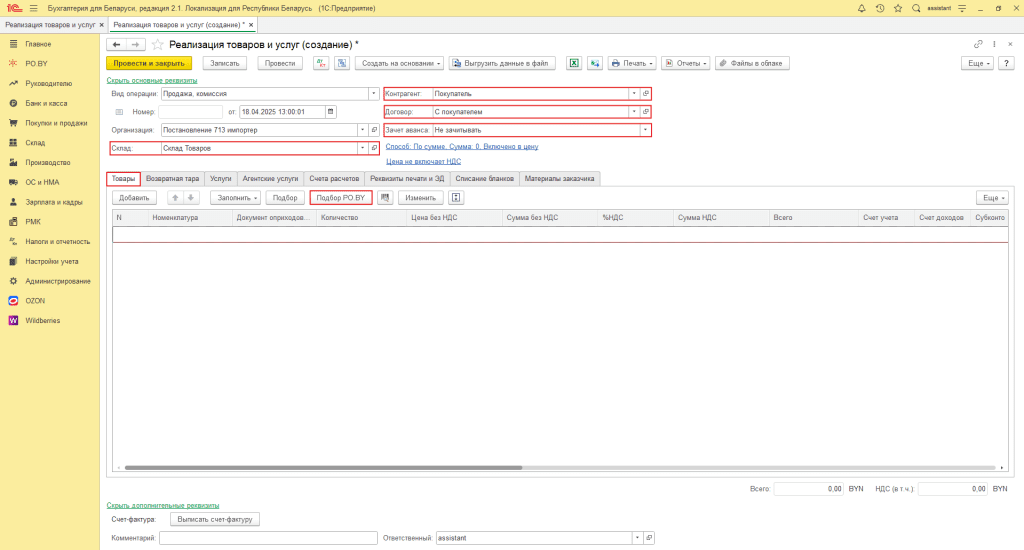Move row up arrow in goods toolbar
Image resolution: width=1024 pixels, height=550 pixels.
tap(175, 198)
